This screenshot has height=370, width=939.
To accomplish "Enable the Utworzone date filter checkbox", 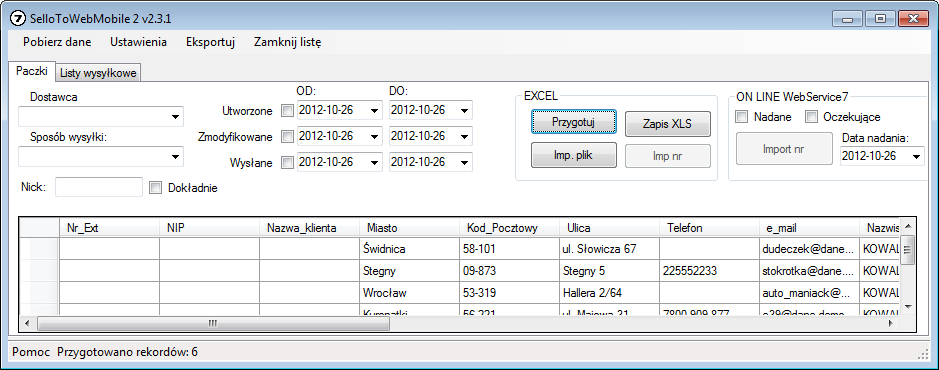I will pos(288,111).
